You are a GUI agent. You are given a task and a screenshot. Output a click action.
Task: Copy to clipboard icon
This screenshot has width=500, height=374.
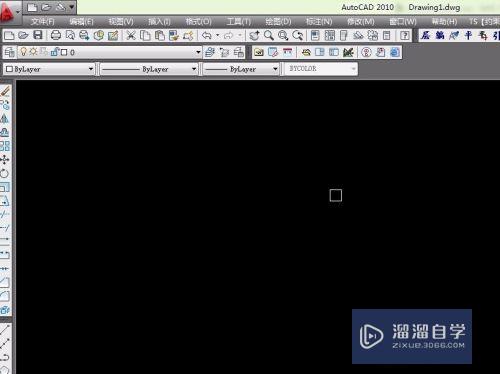(145, 35)
